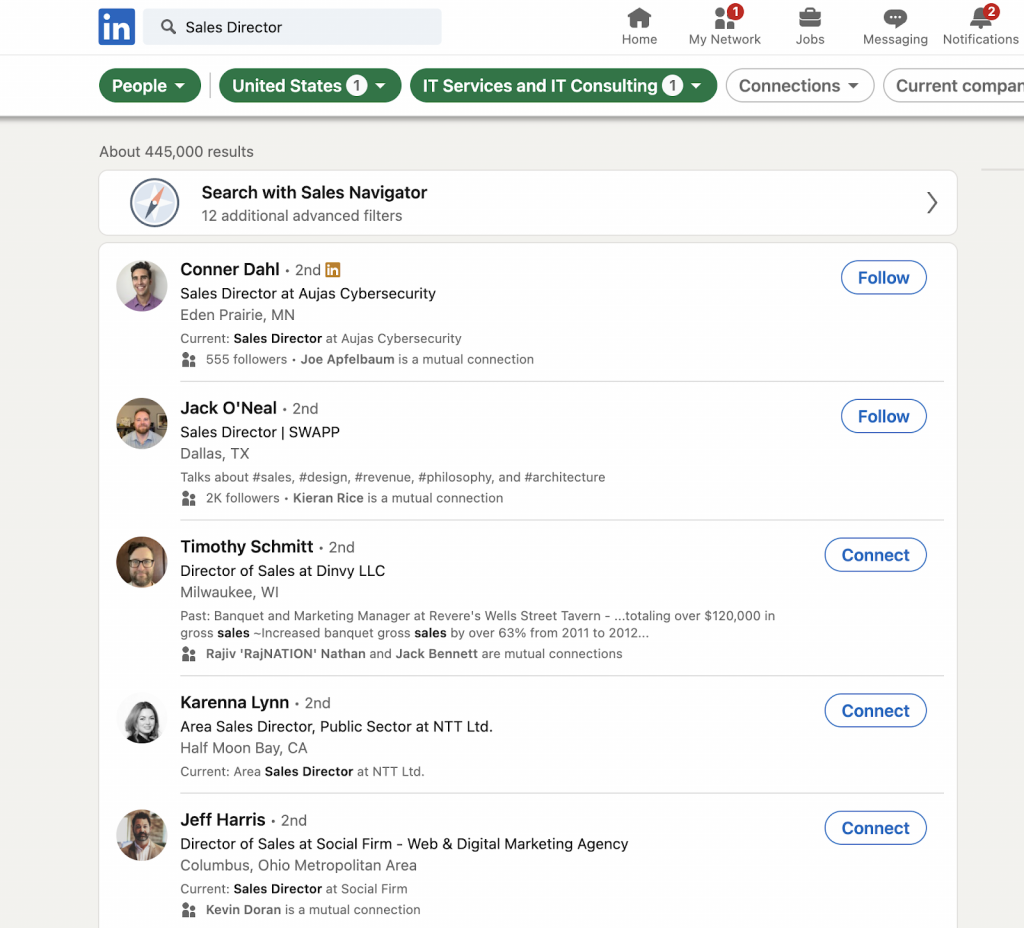Open Jeff Harris's profile name link
The height and width of the screenshot is (928, 1024).
223,820
